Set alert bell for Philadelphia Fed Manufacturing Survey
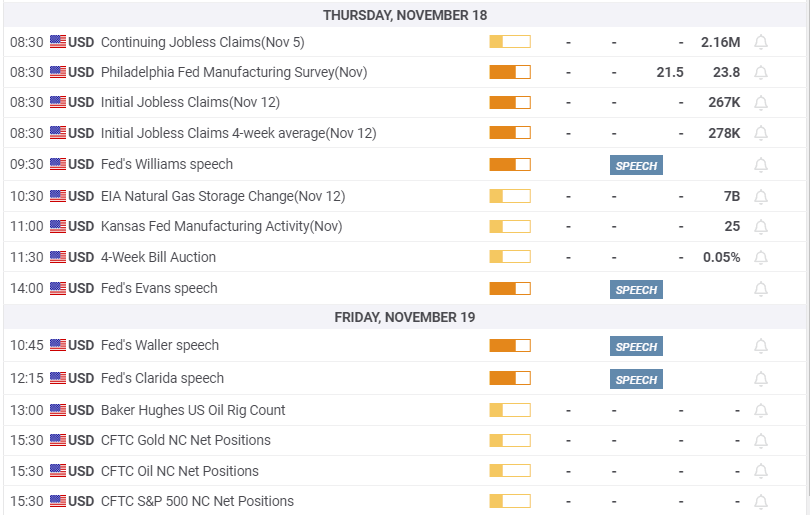Screen dimensions: 810x515 tap(761, 73)
